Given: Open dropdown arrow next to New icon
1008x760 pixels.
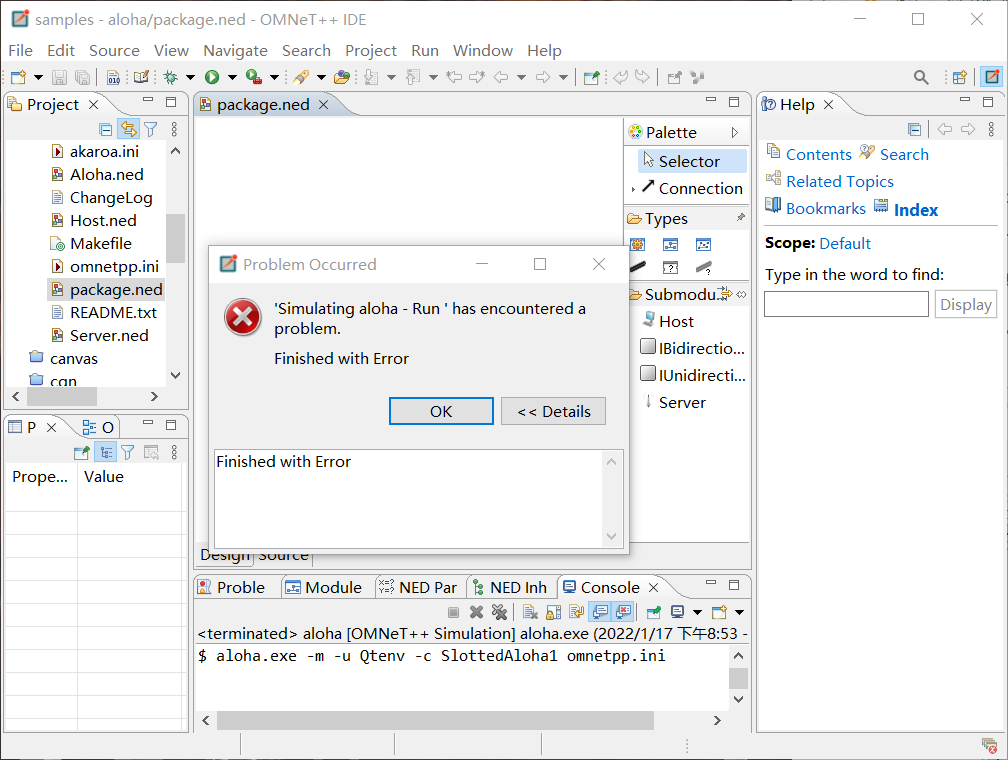Looking at the screenshot, I should 39,78.
